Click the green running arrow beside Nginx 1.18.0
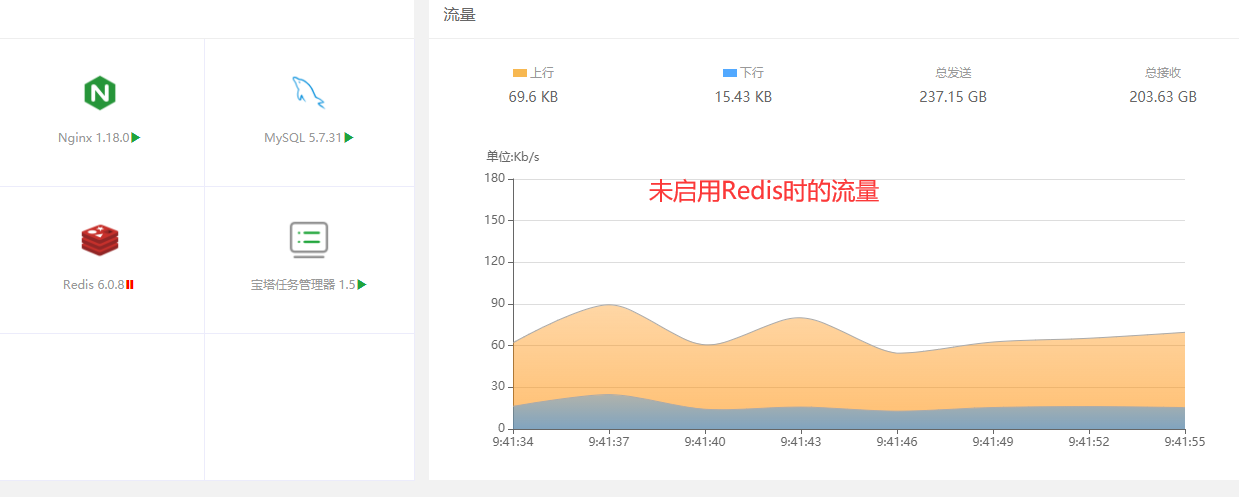 pyautogui.click(x=136, y=138)
